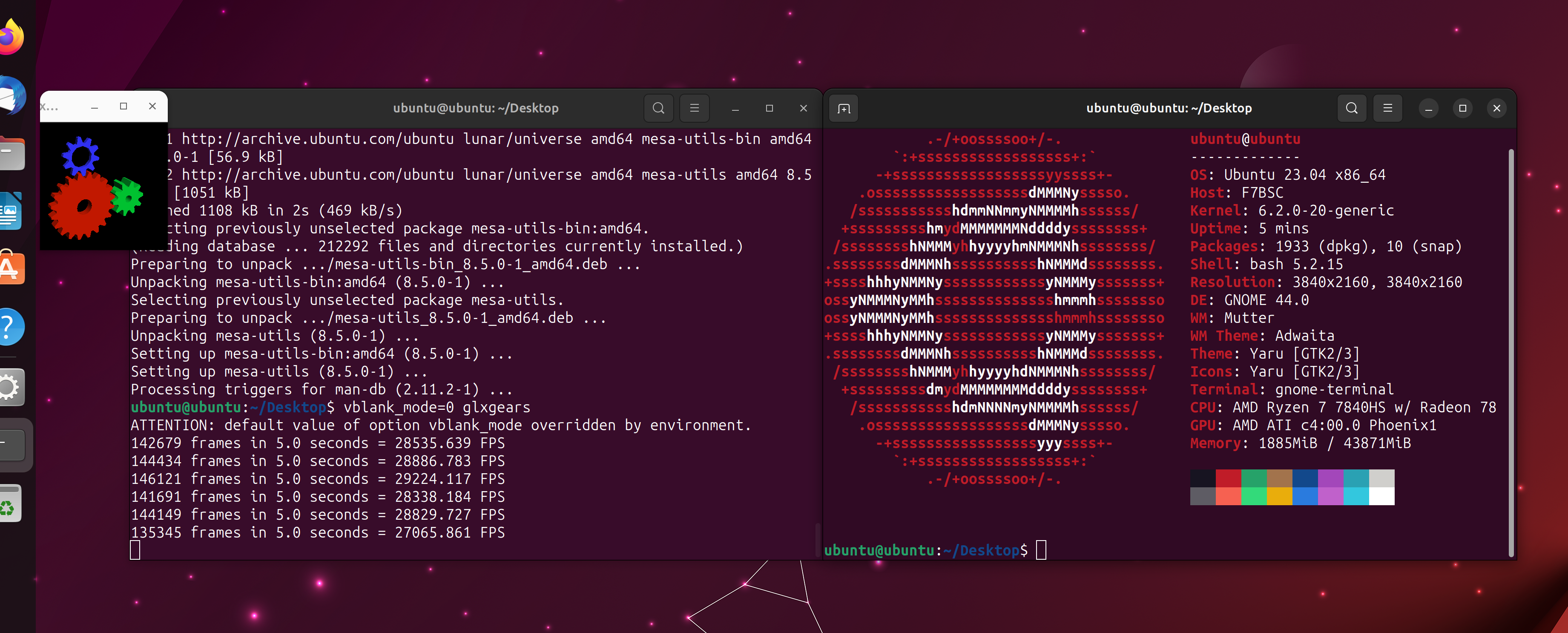Click the right terminal title 'ubuntu@ubuntu: ~/Desktop'

pos(1169,108)
